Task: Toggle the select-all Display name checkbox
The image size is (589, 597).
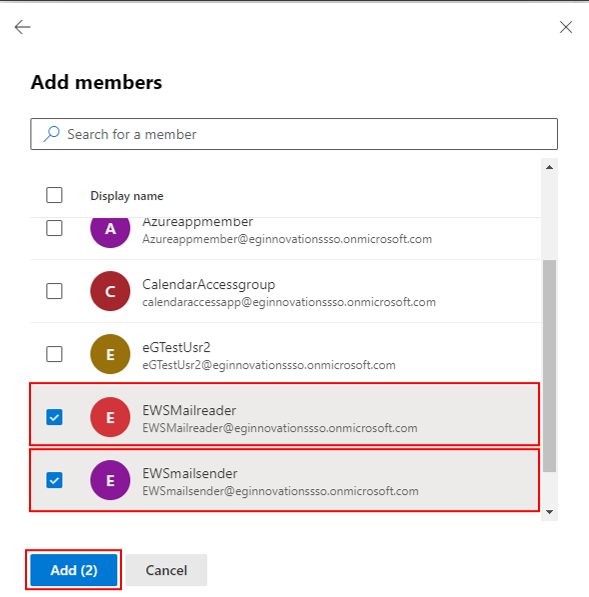Action: [54, 195]
